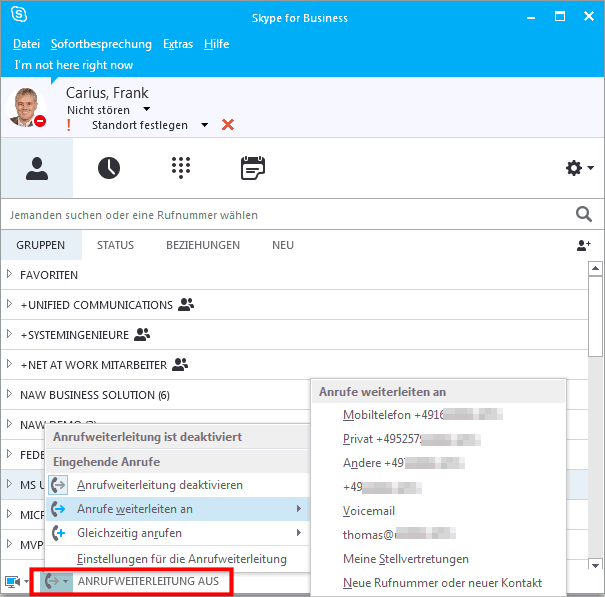Open Gleichzeitig anrufen submenu

pos(178,533)
